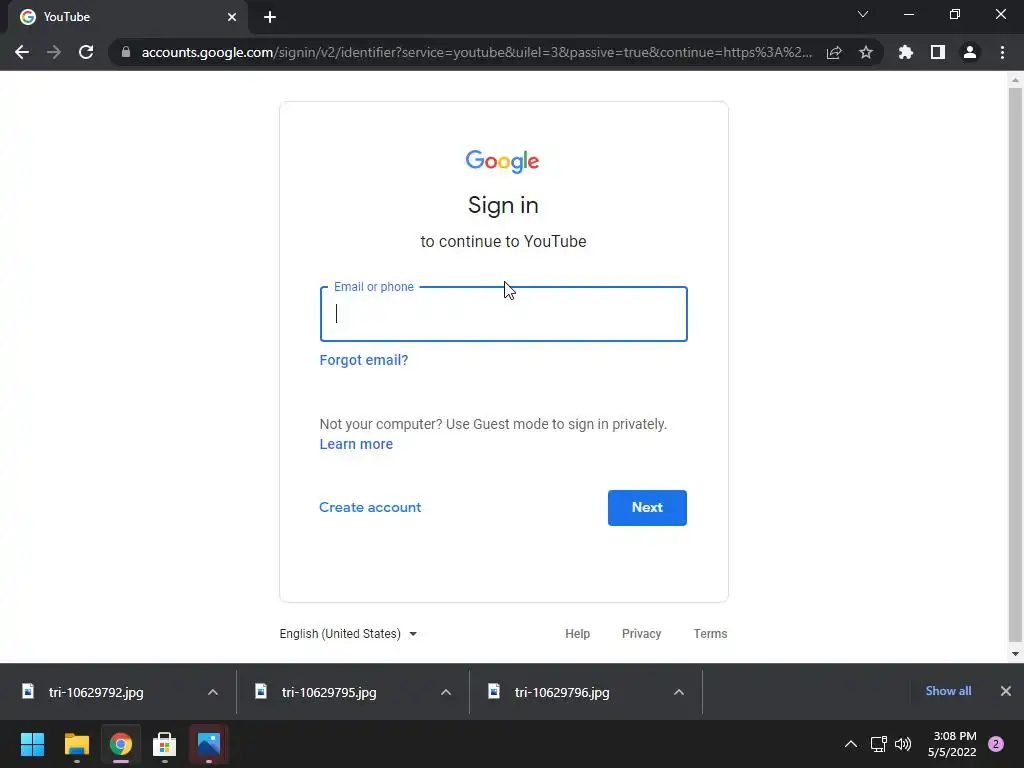View site info via the lock icon
Viewport: 1024px width, 768px height.
[x=126, y=52]
